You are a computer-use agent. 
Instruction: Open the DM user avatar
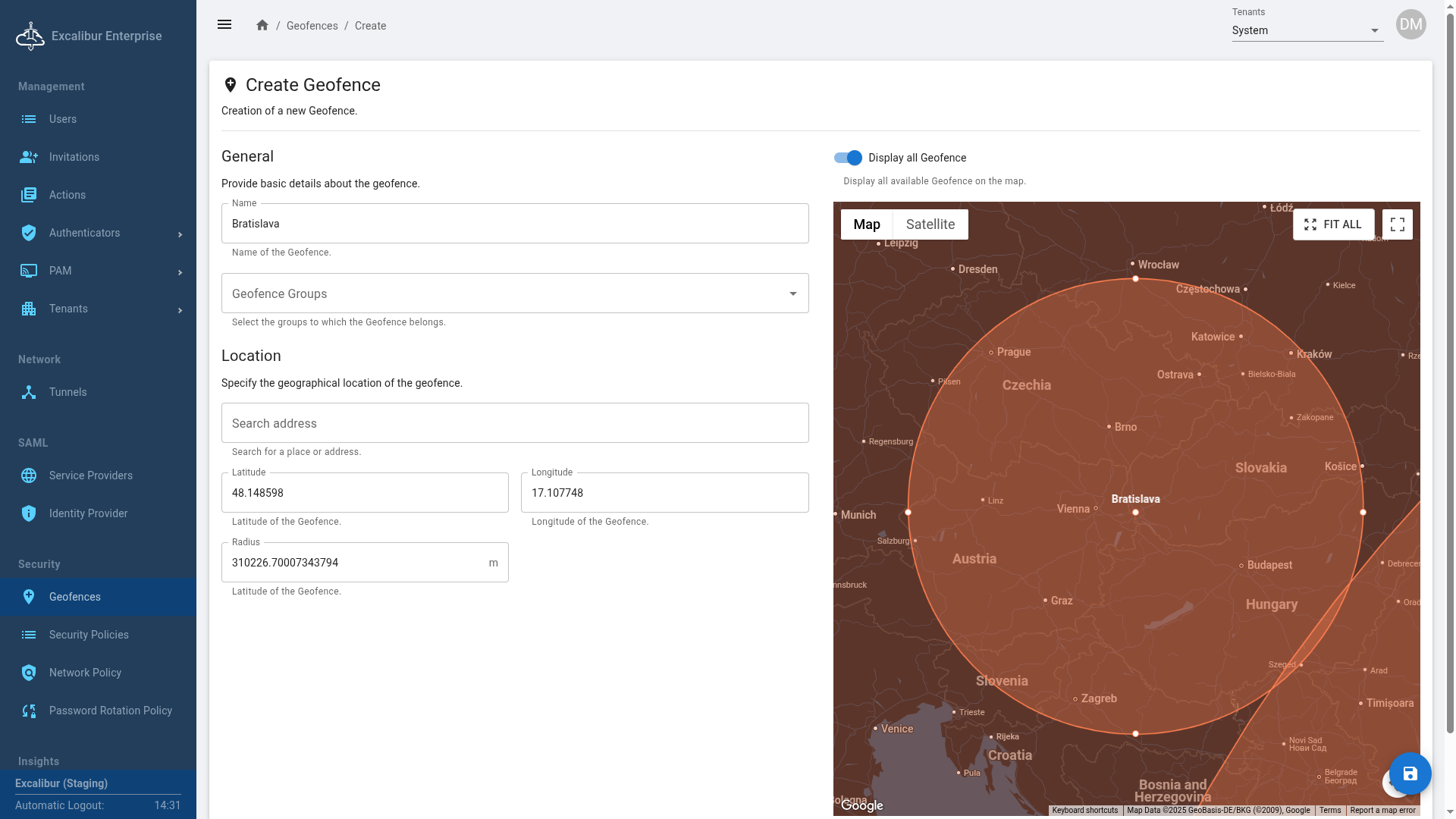[x=1410, y=25]
